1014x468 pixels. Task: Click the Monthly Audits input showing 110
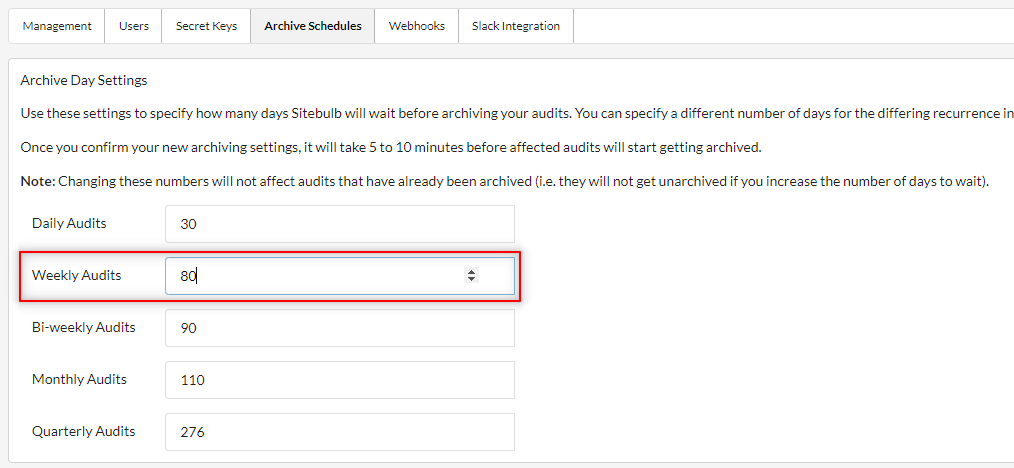(x=340, y=380)
